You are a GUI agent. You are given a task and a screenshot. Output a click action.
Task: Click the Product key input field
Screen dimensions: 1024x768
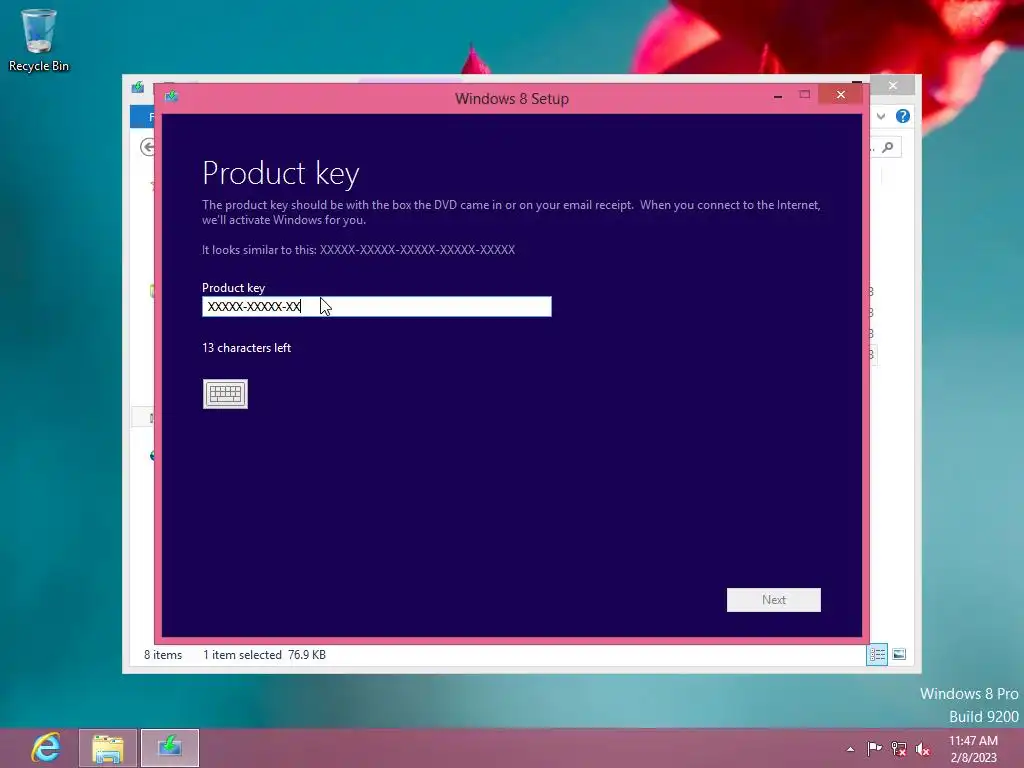pyautogui.click(x=377, y=306)
